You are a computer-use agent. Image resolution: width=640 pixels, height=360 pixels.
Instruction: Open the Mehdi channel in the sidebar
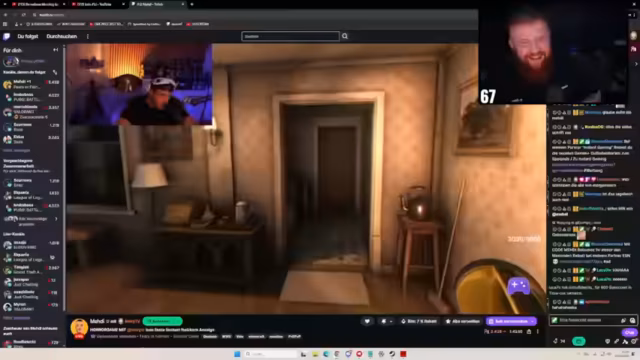(x=31, y=84)
